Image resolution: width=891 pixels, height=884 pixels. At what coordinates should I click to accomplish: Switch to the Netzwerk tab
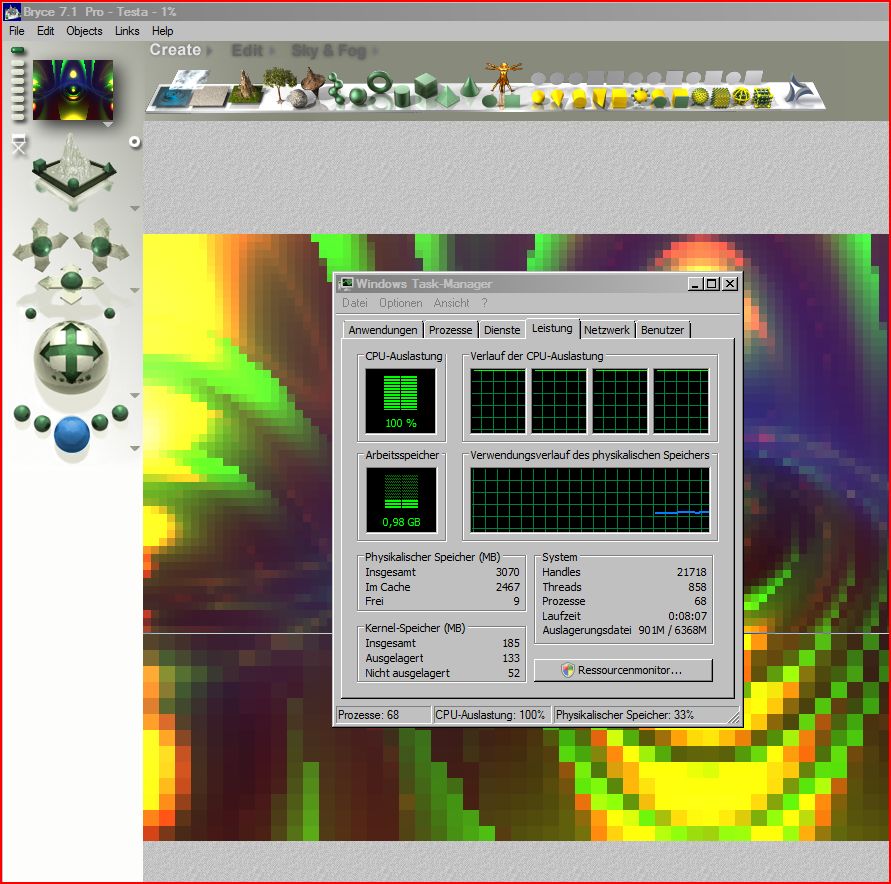coord(606,330)
